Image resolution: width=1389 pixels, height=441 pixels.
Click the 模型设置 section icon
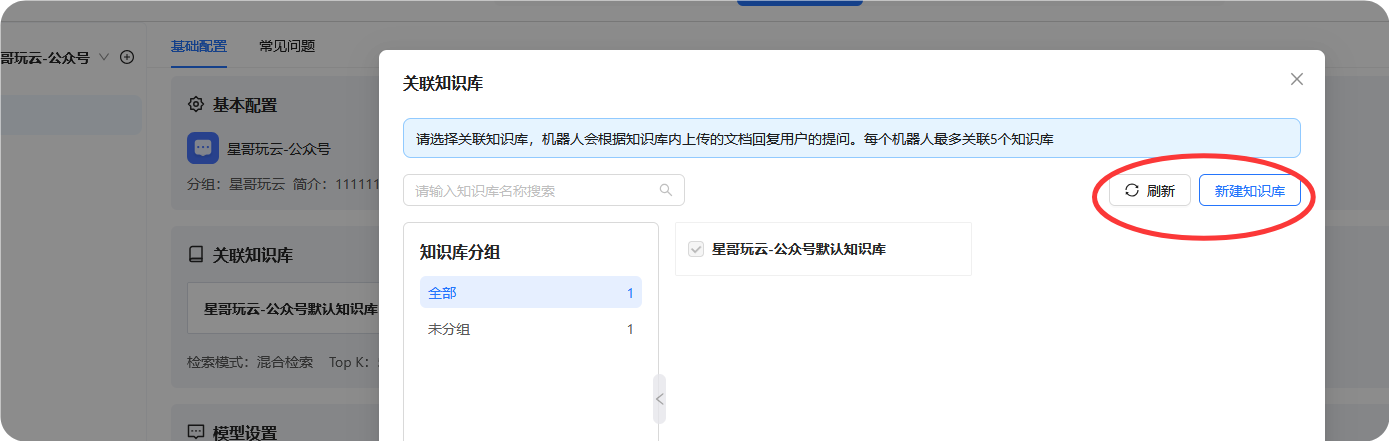point(196,432)
